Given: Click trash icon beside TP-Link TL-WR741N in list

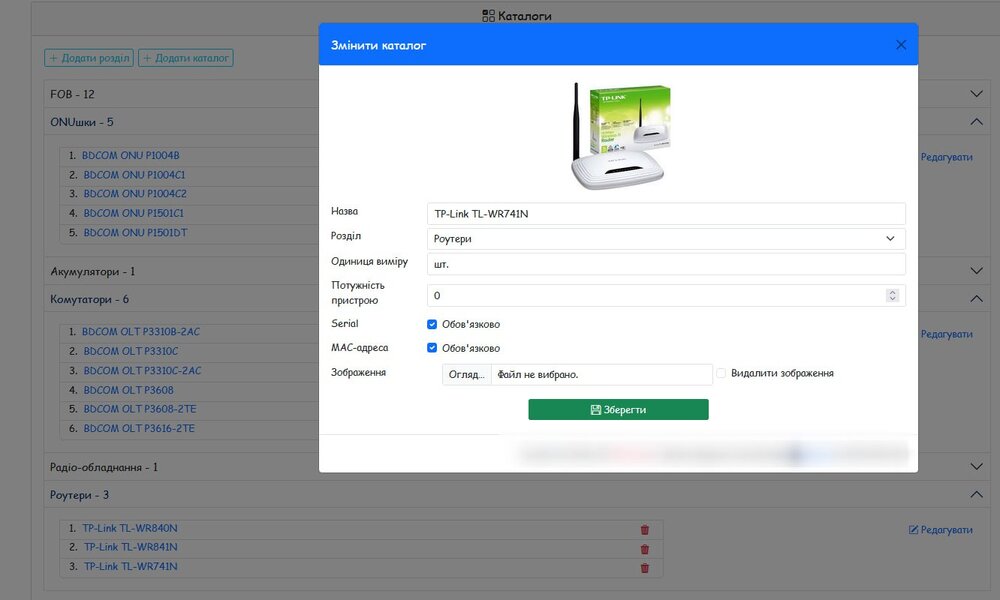Looking at the screenshot, I should point(644,568).
